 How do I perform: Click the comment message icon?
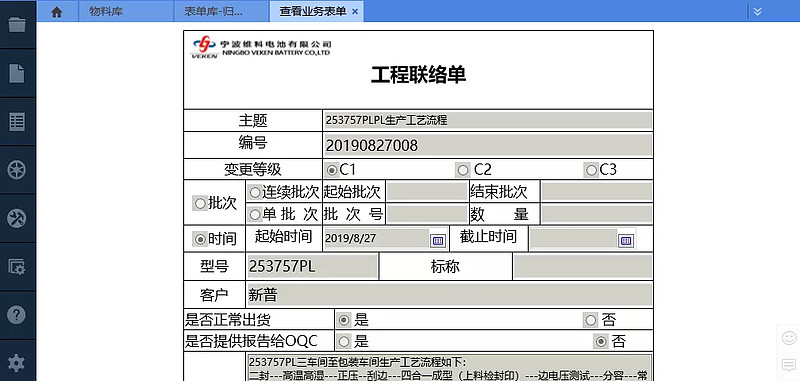789,365
